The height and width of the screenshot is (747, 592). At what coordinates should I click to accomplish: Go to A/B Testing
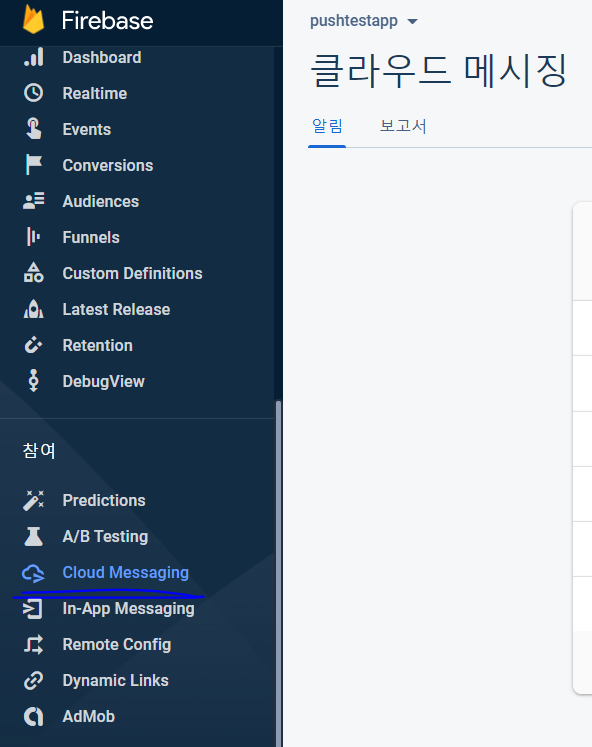(105, 536)
